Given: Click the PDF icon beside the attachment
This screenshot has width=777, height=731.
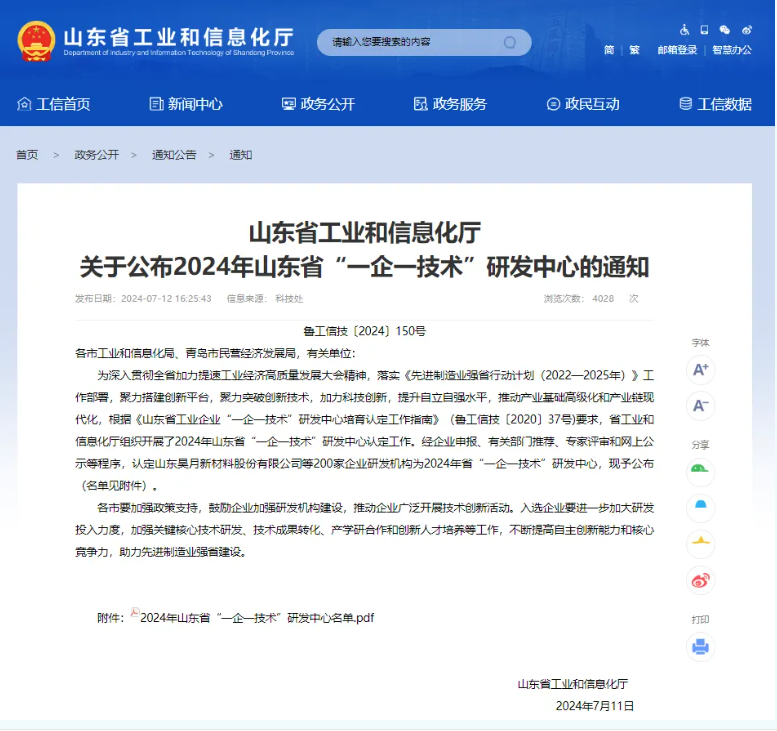Looking at the screenshot, I should 135,613.
